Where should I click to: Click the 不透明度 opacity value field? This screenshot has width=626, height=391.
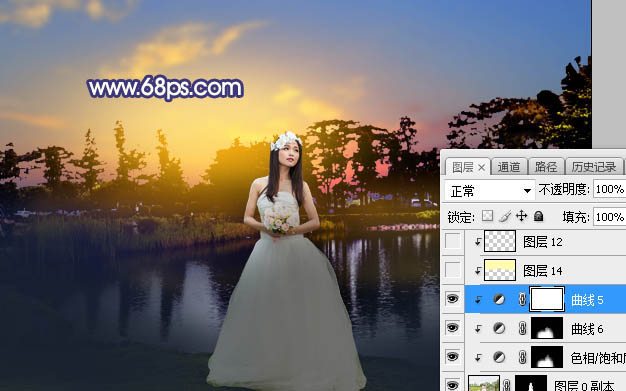(x=609, y=189)
